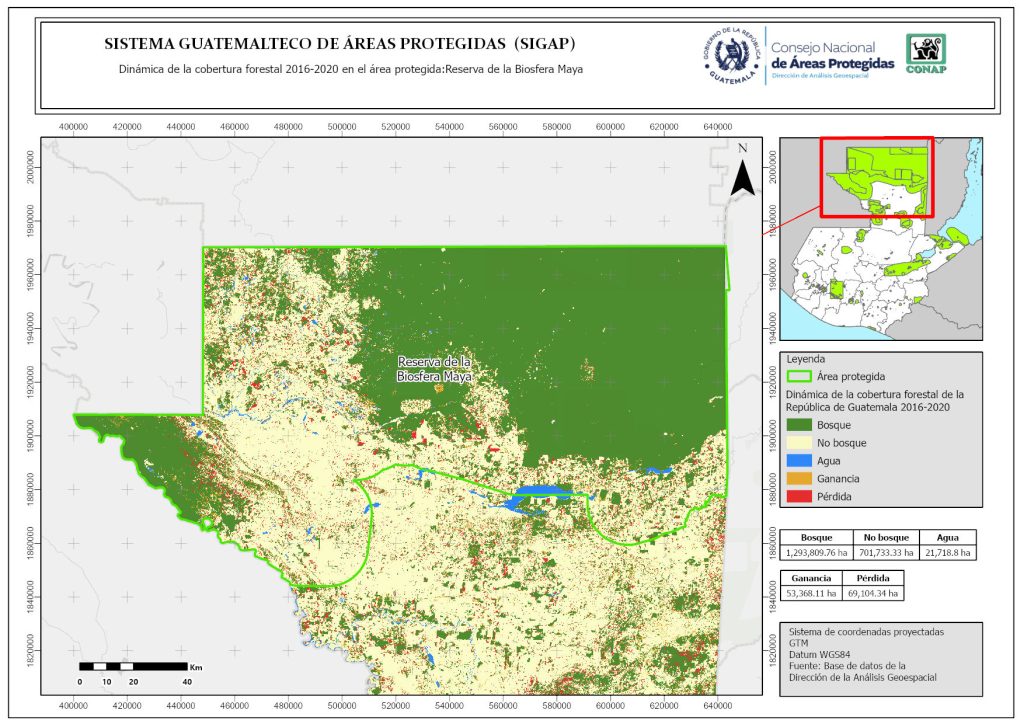Screen dimensions: 1024x724
Task: Click the Área protegida green outline legend symbol
Action: click(x=799, y=377)
